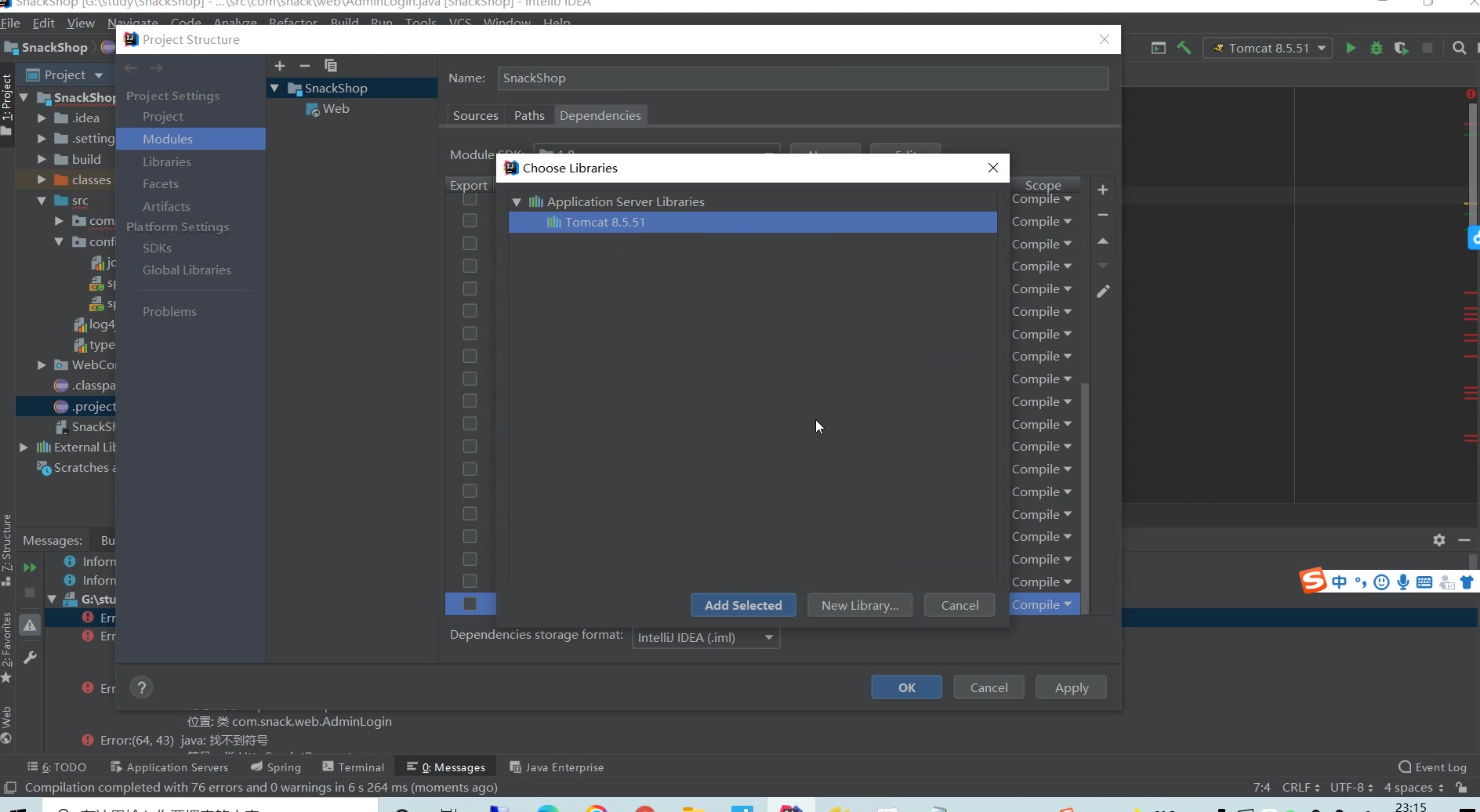Click the Run green play icon
The width and height of the screenshot is (1480, 812).
click(1351, 48)
